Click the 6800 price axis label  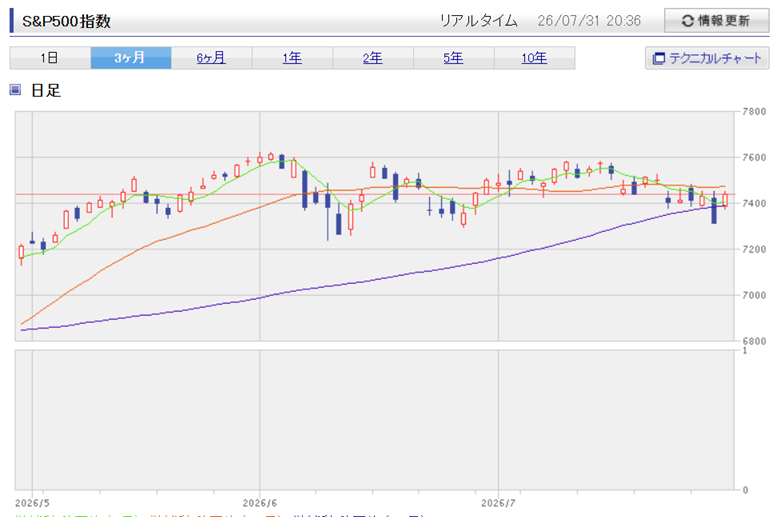click(754, 341)
